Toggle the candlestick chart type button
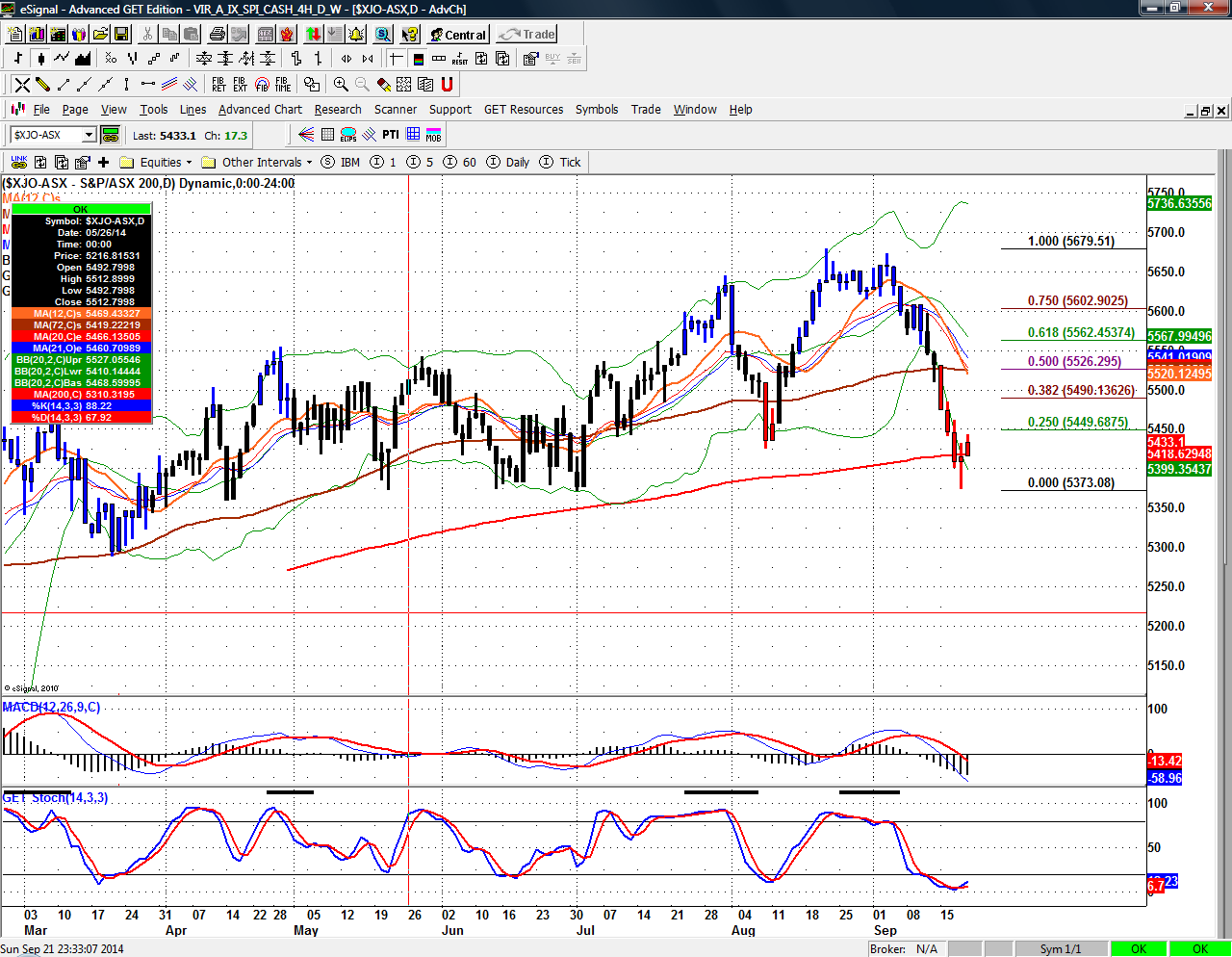Screen dimensions: 1232x957 tap(40, 59)
